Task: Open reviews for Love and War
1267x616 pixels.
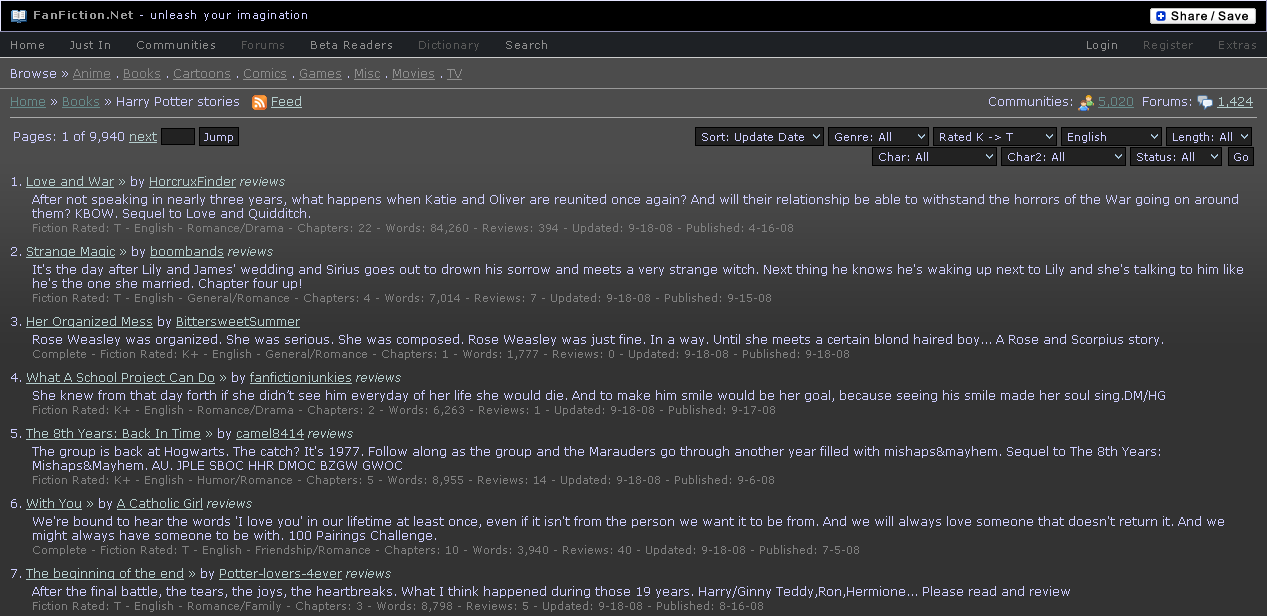Action: (263, 182)
